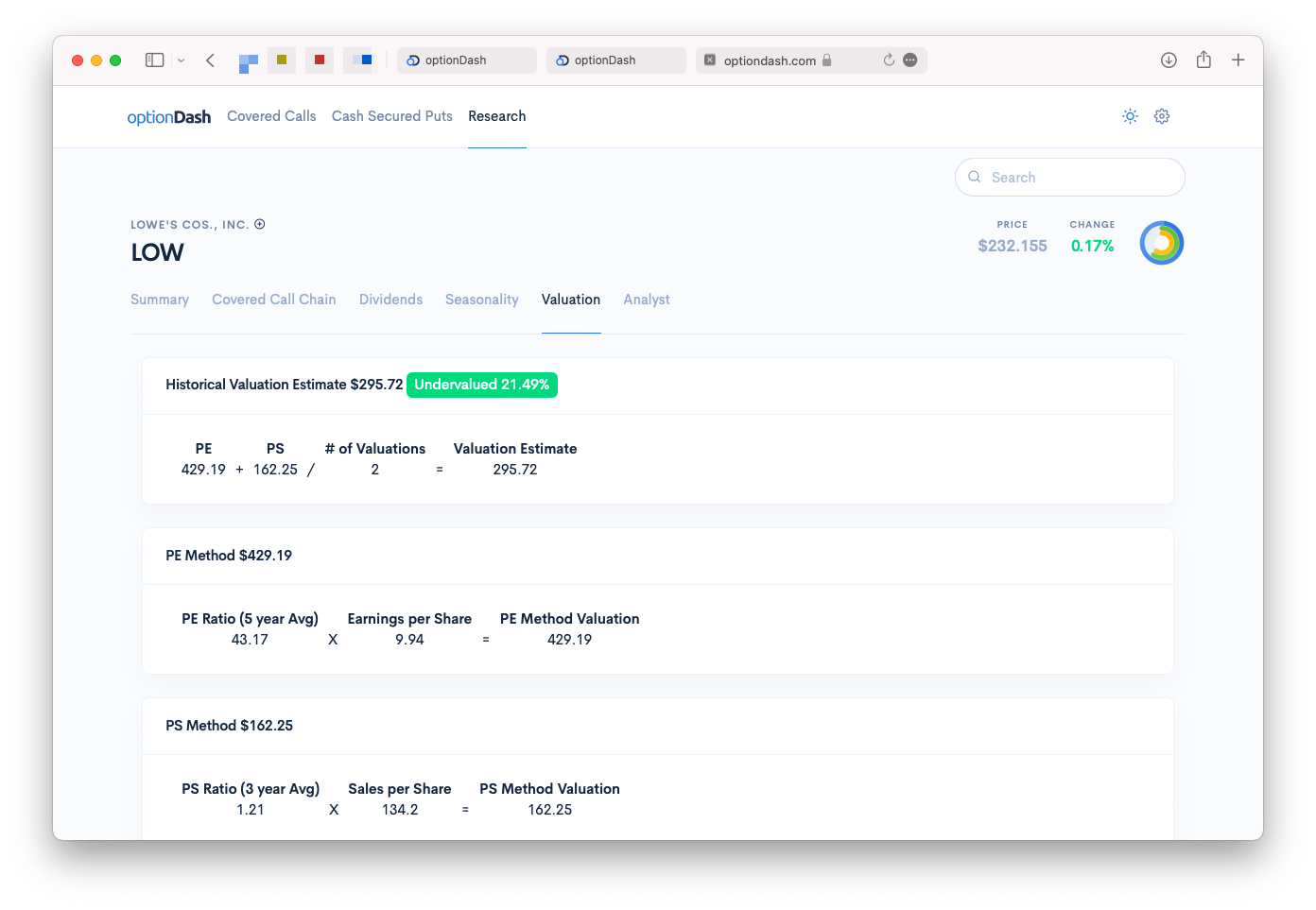Image resolution: width=1316 pixels, height=910 pixels.
Task: Click the PS Ratio value 1.21
Action: click(x=251, y=810)
